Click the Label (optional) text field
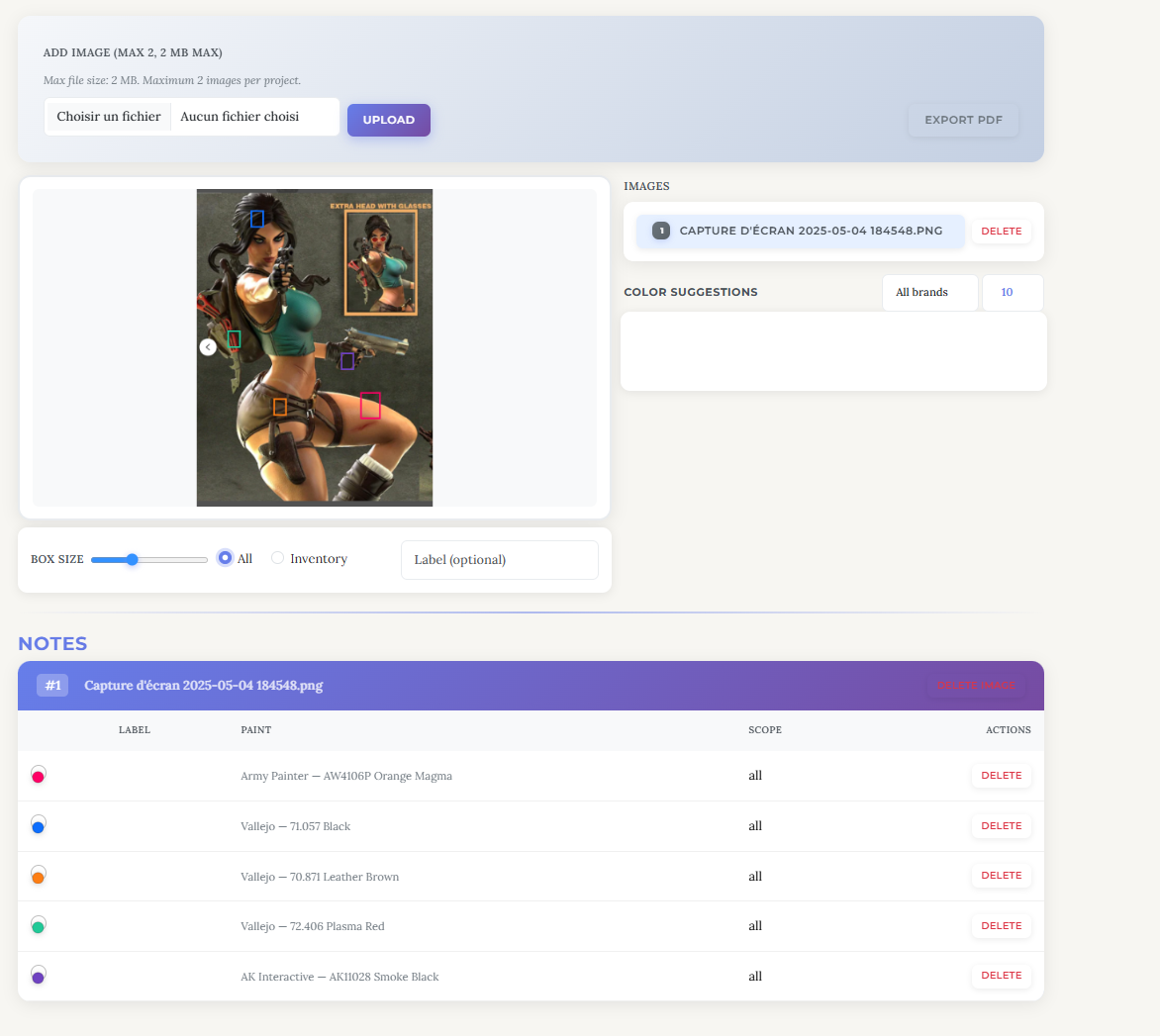 (x=499, y=560)
